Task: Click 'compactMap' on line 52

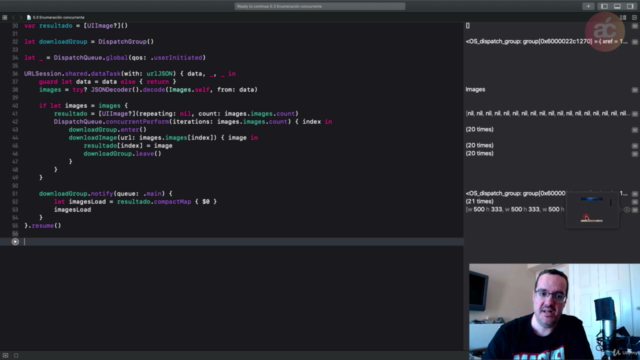Action: [172, 202]
